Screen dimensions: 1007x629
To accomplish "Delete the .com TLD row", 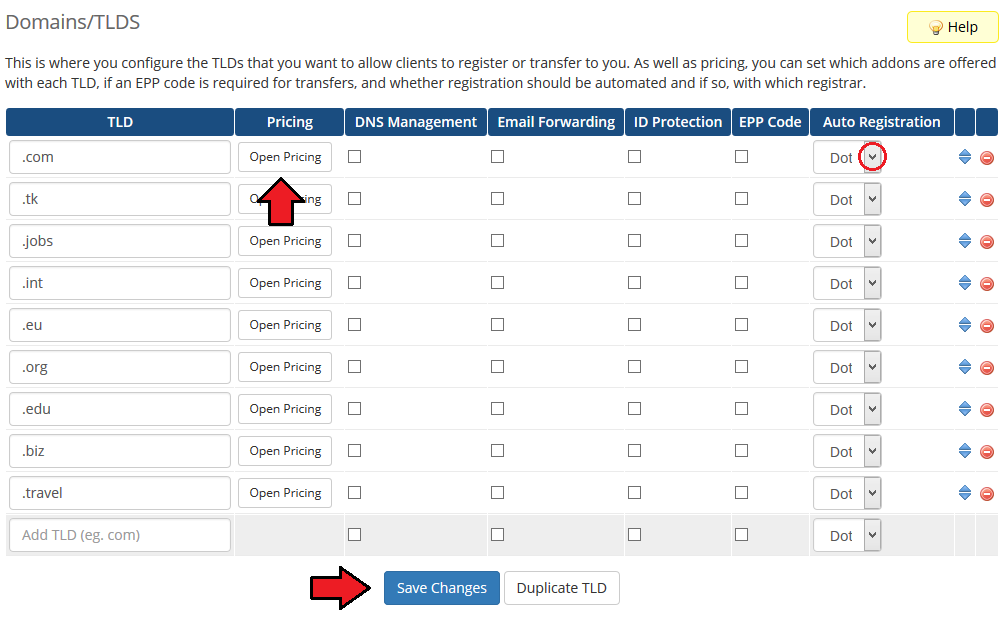I will (987, 158).
